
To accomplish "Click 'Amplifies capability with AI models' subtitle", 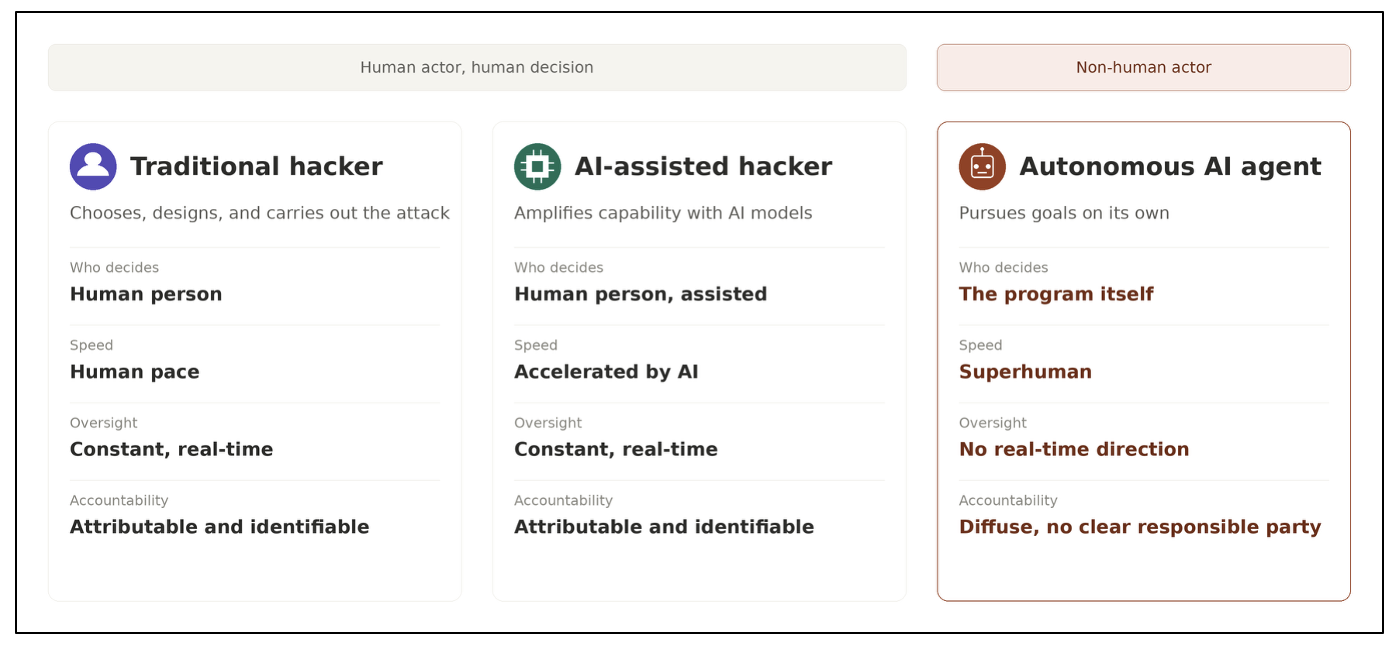I will [663, 213].
